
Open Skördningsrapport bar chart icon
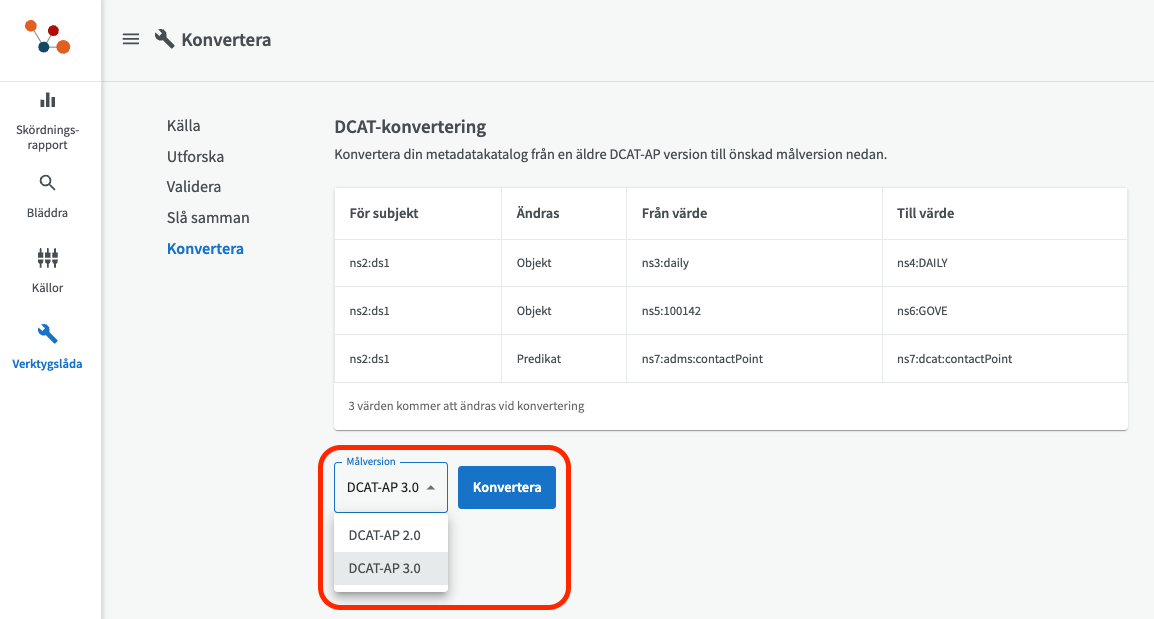tap(48, 100)
